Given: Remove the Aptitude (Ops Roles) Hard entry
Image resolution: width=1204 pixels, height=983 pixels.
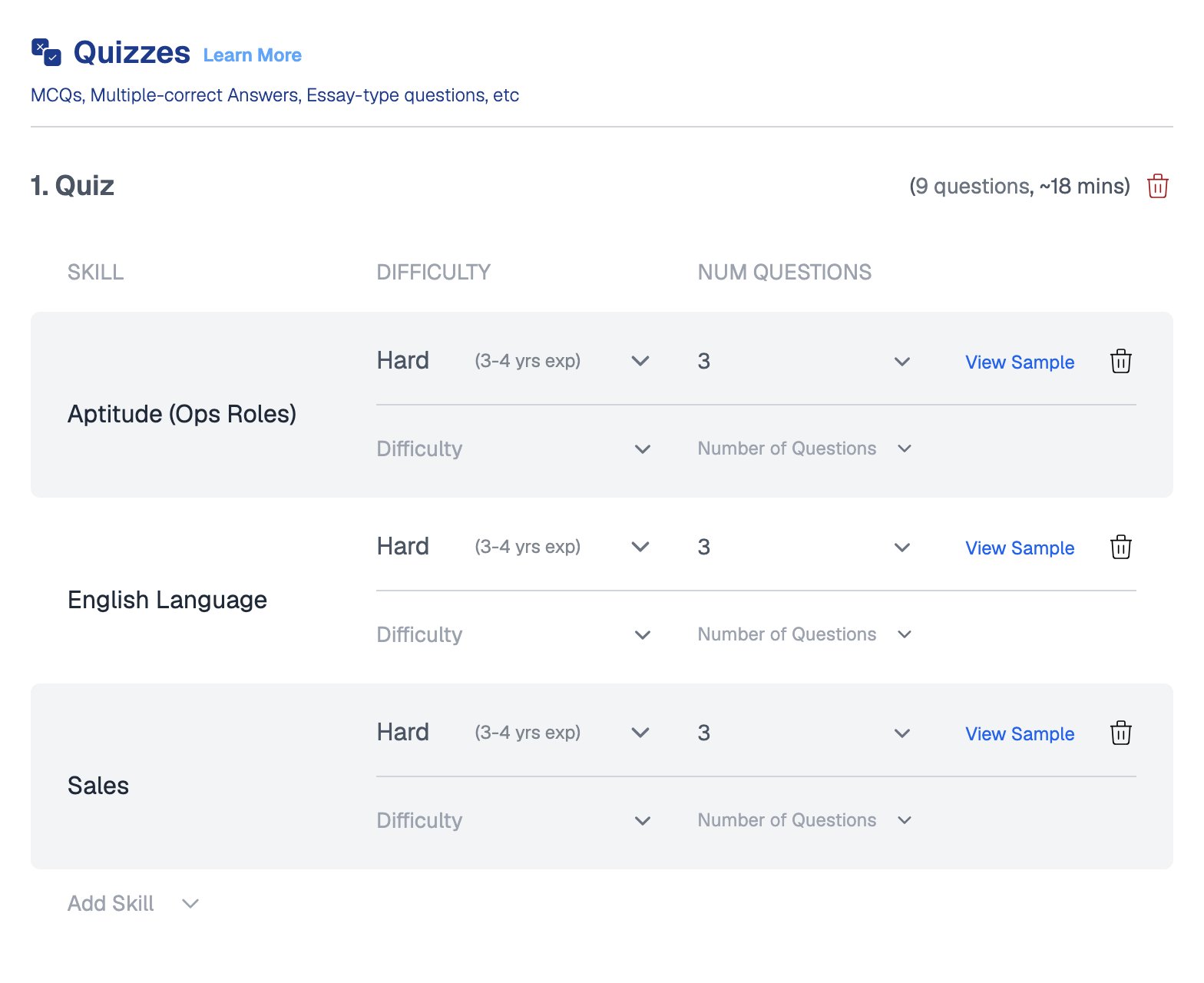Looking at the screenshot, I should click(1120, 361).
